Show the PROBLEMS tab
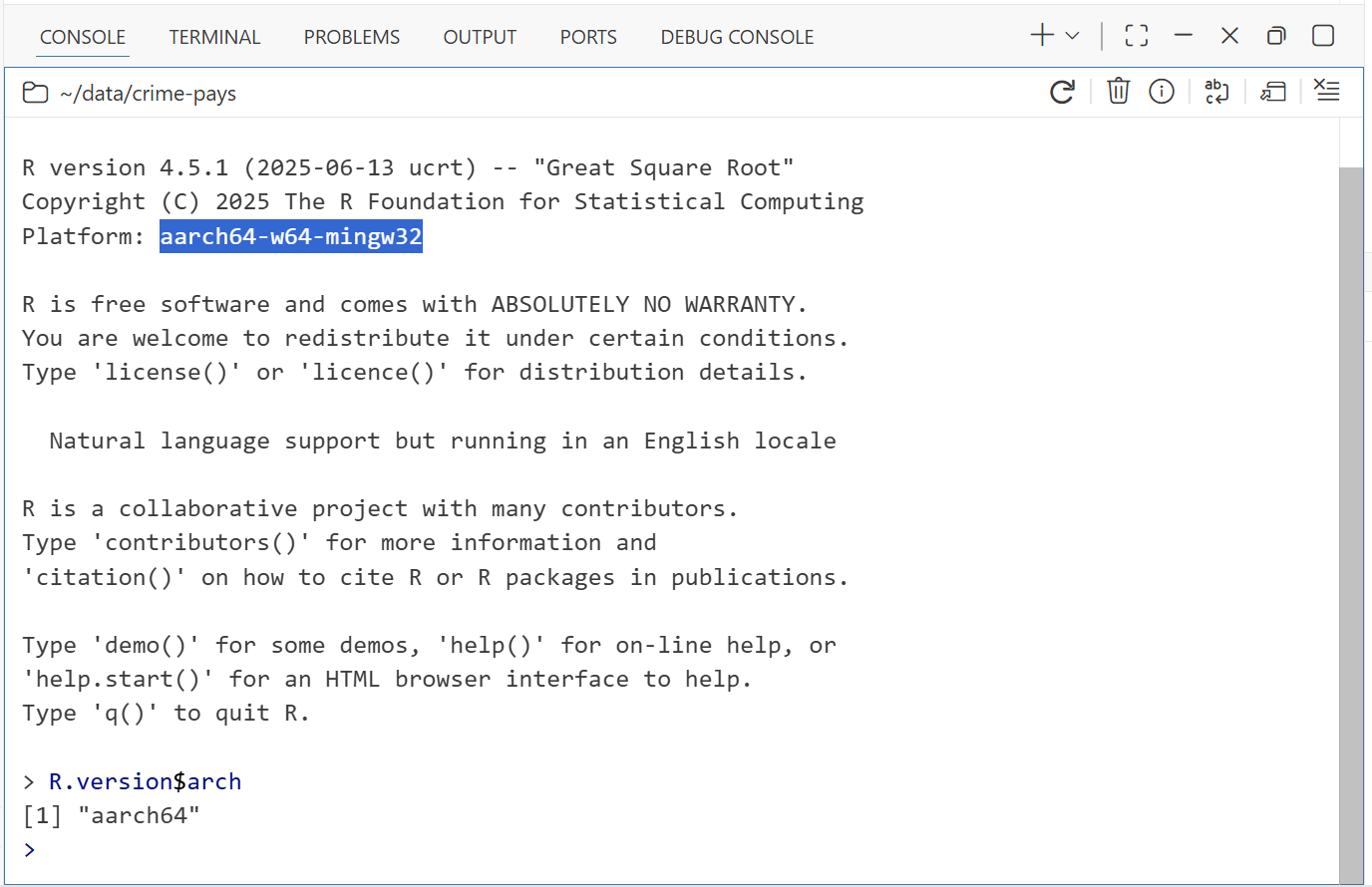 [x=352, y=37]
